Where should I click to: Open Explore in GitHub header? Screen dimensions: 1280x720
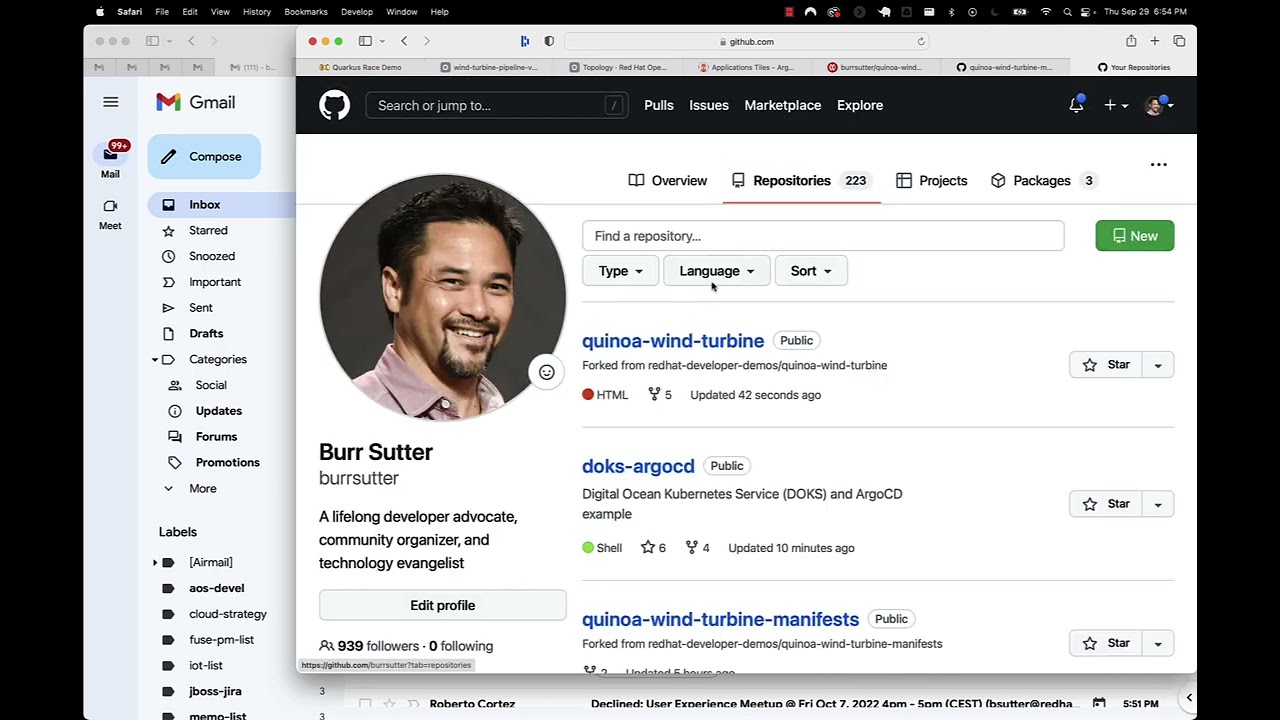coord(860,105)
